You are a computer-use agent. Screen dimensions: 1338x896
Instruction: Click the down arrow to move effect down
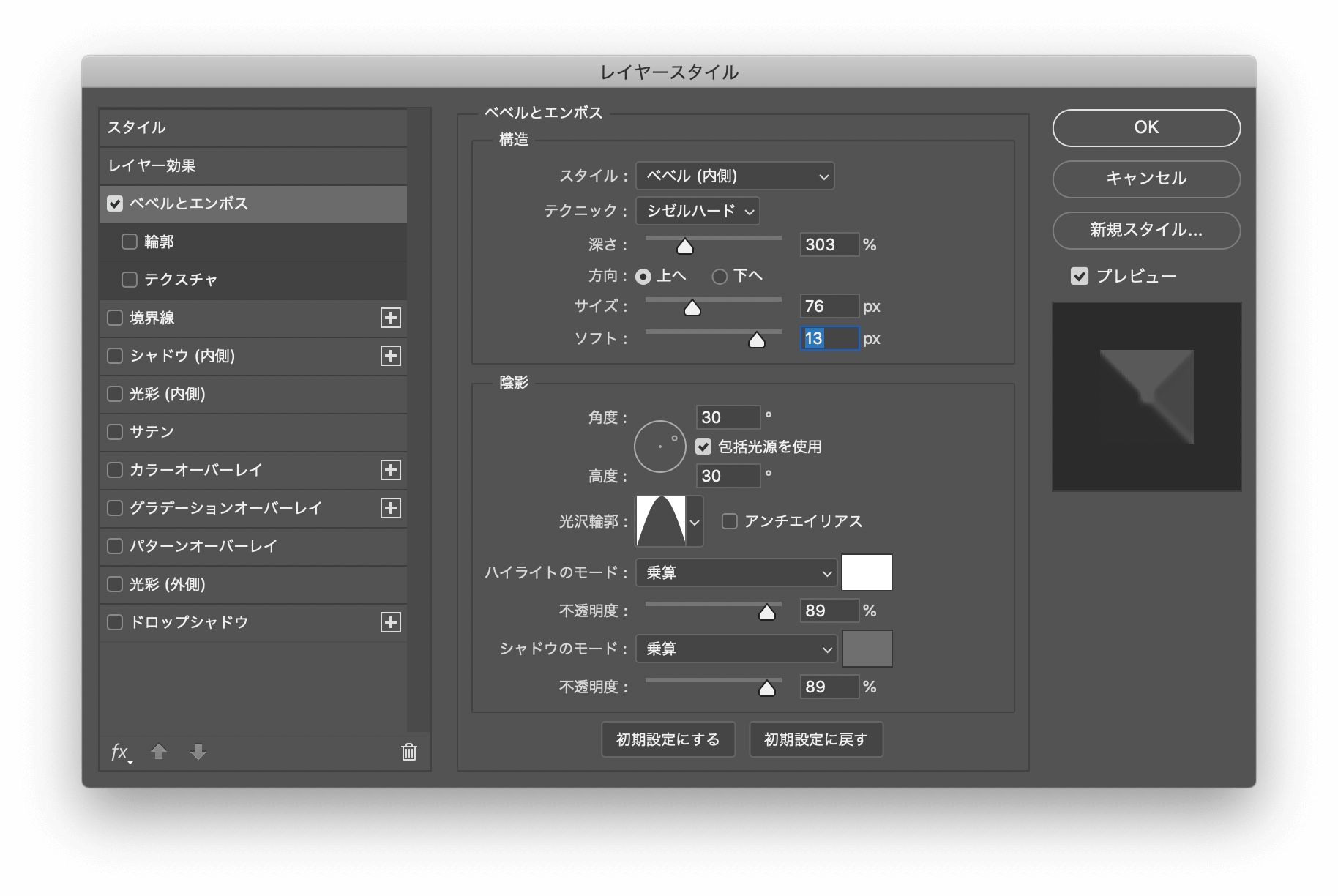pos(198,753)
